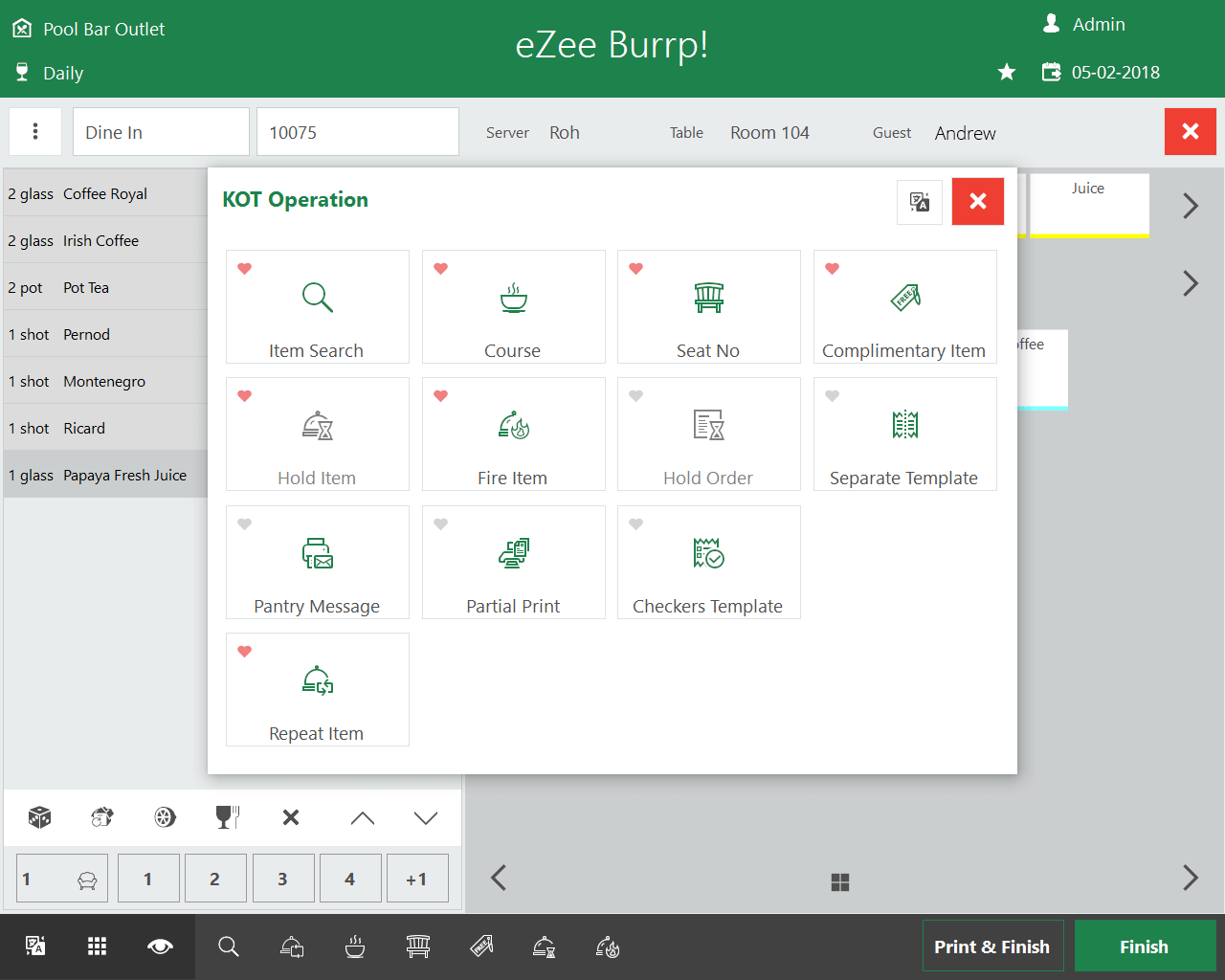
Task: Select Partial Print operation
Action: click(513, 563)
